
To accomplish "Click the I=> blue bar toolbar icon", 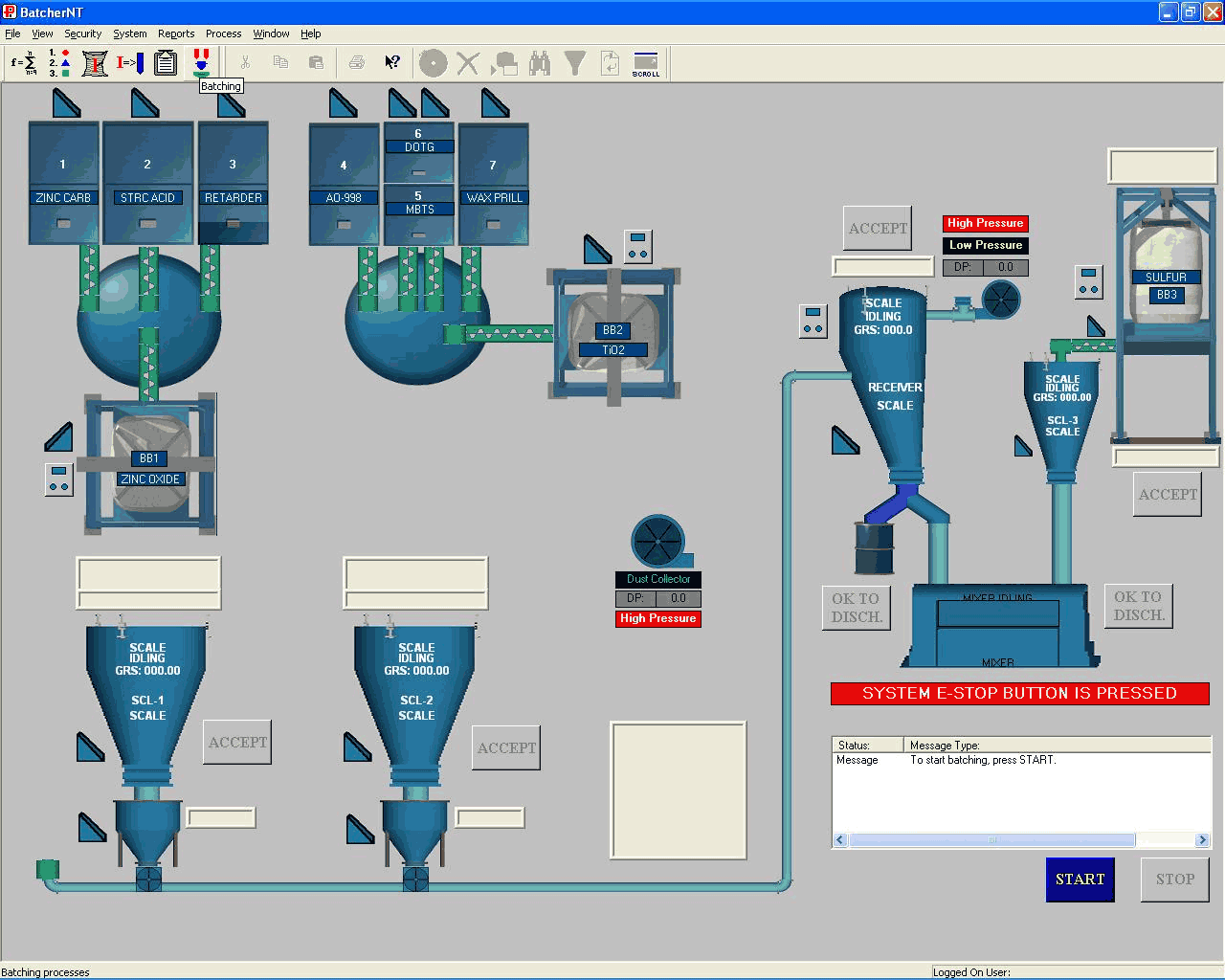I will tap(130, 63).
